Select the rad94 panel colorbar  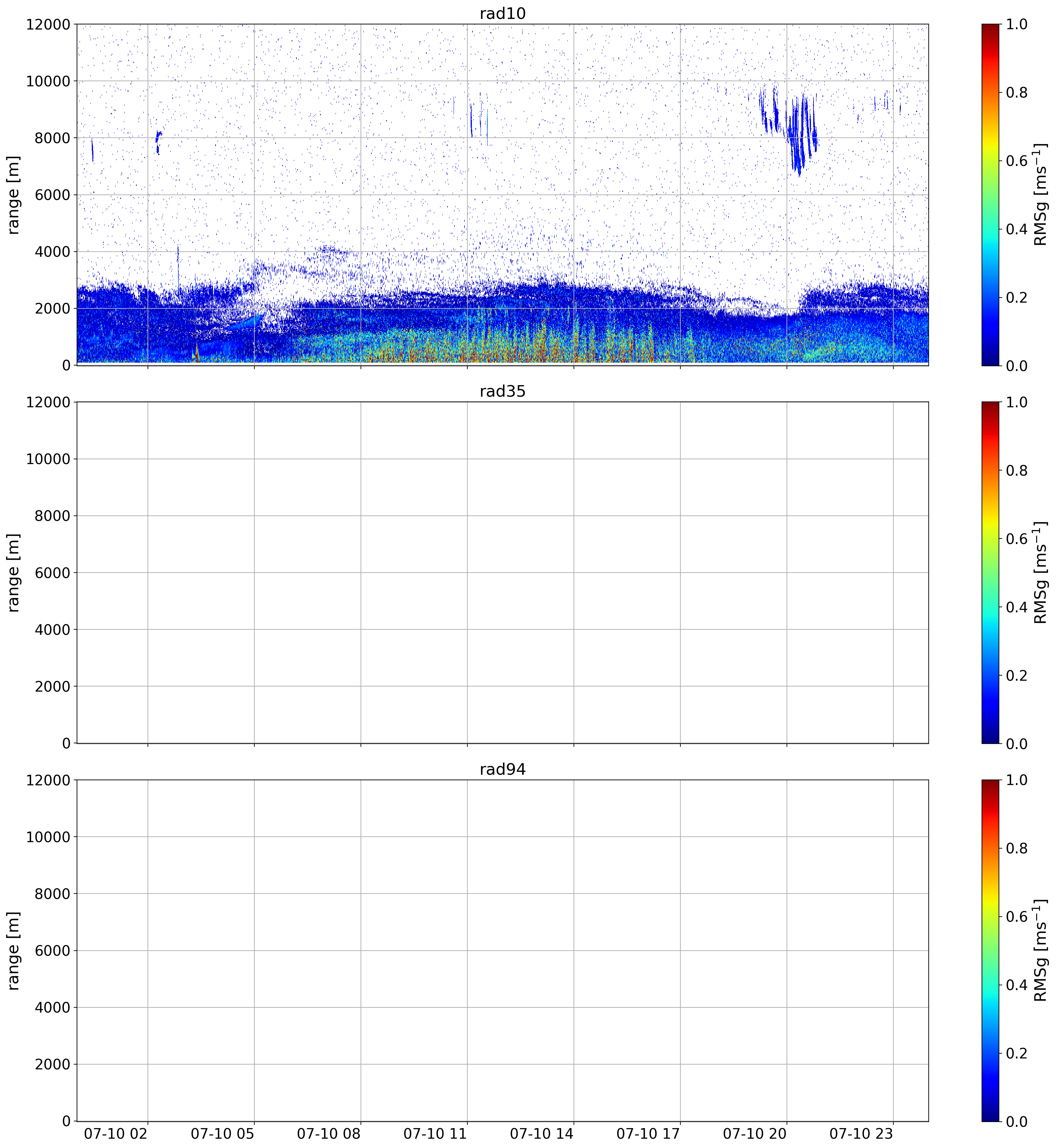tap(990, 951)
